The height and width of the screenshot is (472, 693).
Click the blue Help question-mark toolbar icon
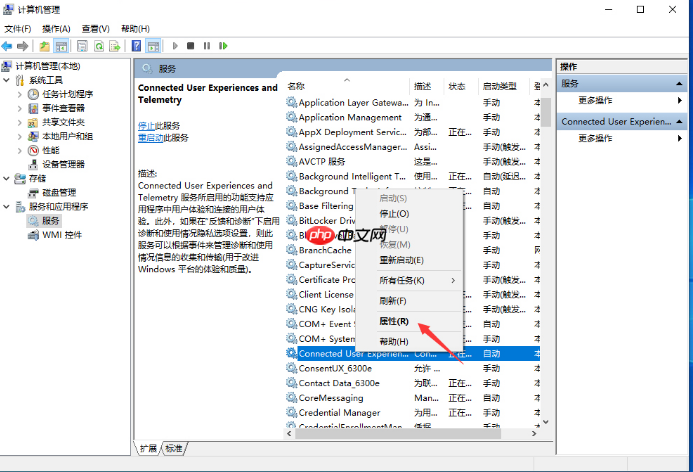(137, 46)
